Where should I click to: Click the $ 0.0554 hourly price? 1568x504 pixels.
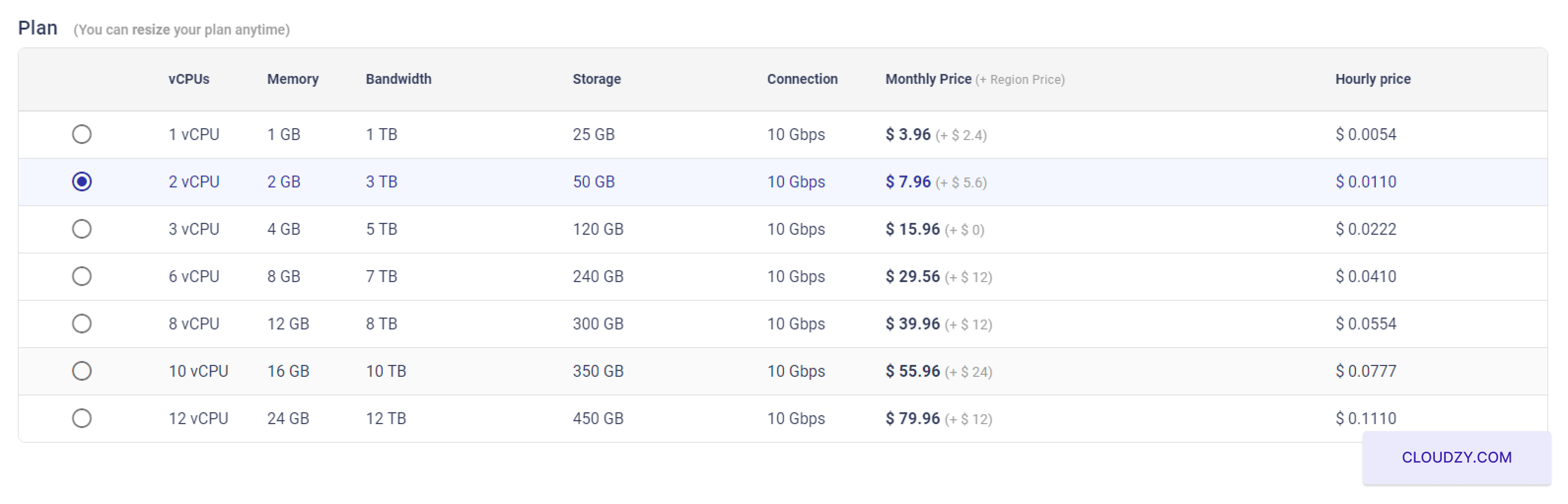(x=1366, y=323)
